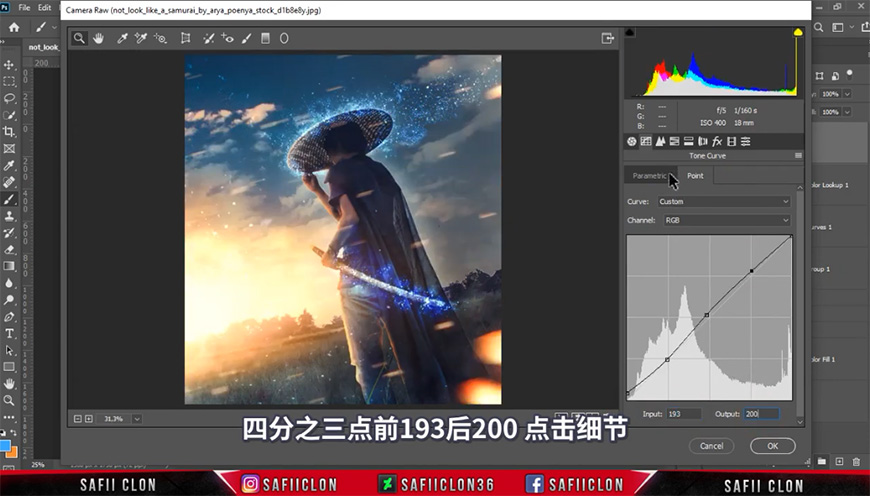Open the HSL Adjustments panel icon

click(674, 141)
